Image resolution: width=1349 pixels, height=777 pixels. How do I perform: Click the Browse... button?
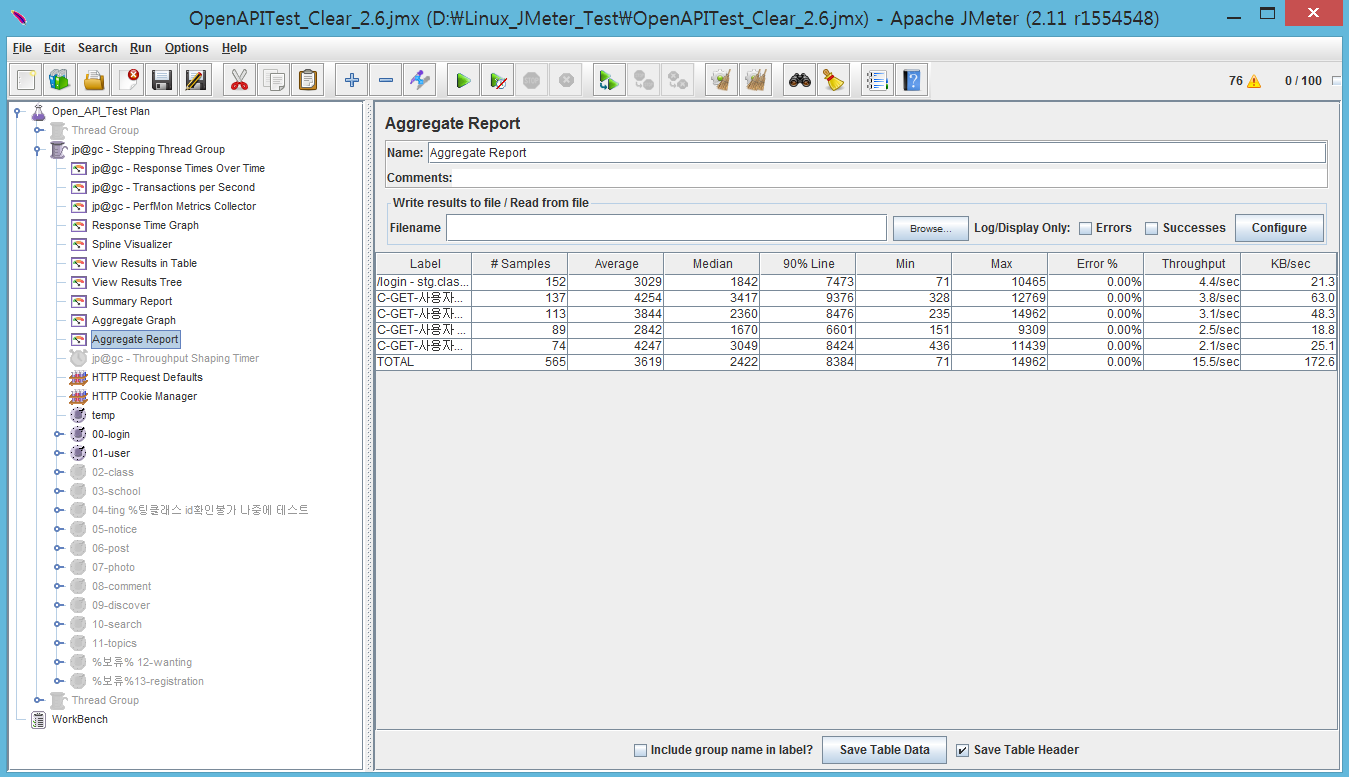pyautogui.click(x=930, y=228)
